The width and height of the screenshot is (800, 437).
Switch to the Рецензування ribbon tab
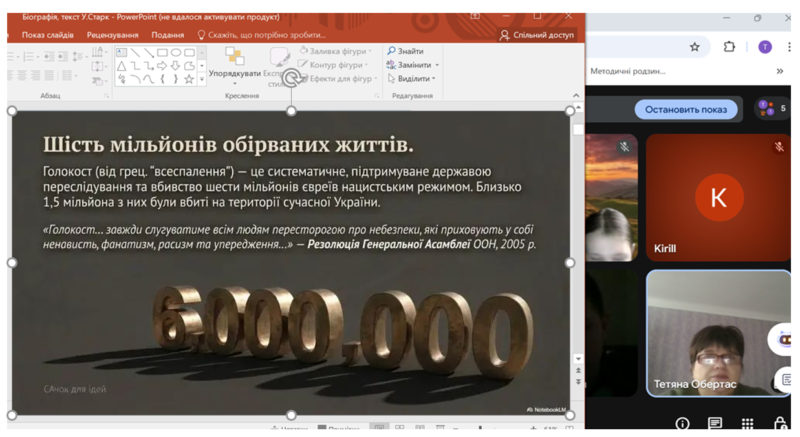[112, 35]
